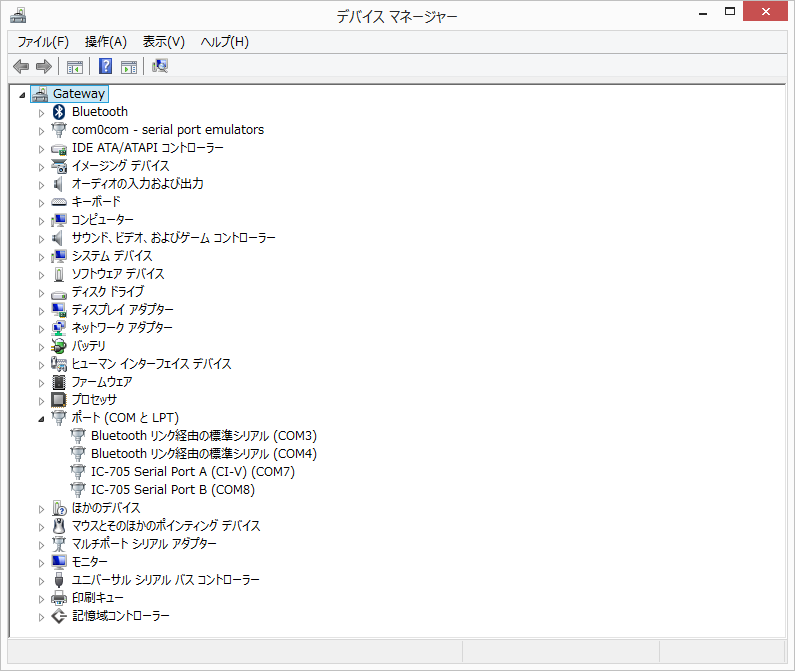Expand イメージング デバイス arrow
The height and width of the screenshot is (671, 795).
[x=42, y=167]
